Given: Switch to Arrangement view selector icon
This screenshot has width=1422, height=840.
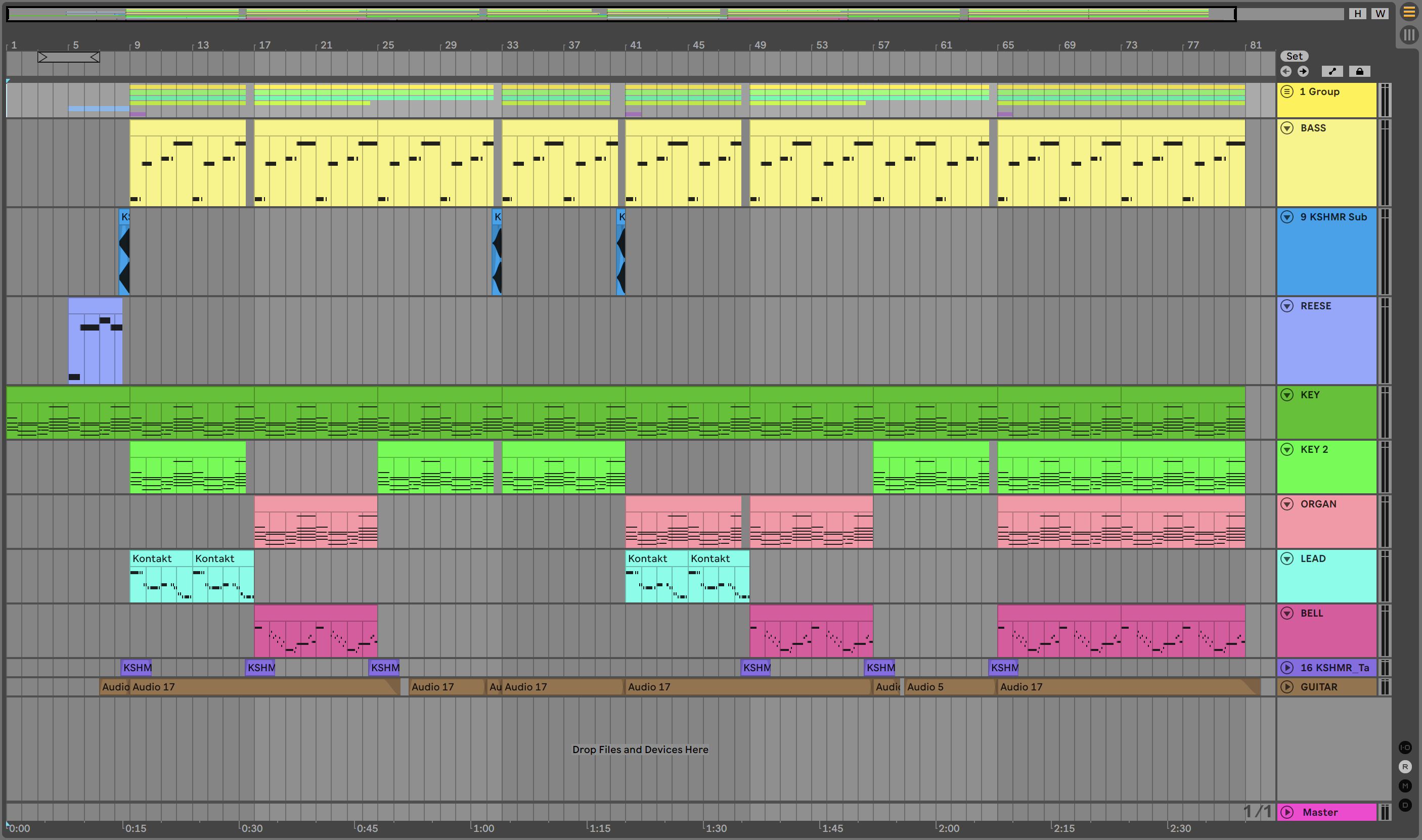Looking at the screenshot, I should click(1408, 12).
